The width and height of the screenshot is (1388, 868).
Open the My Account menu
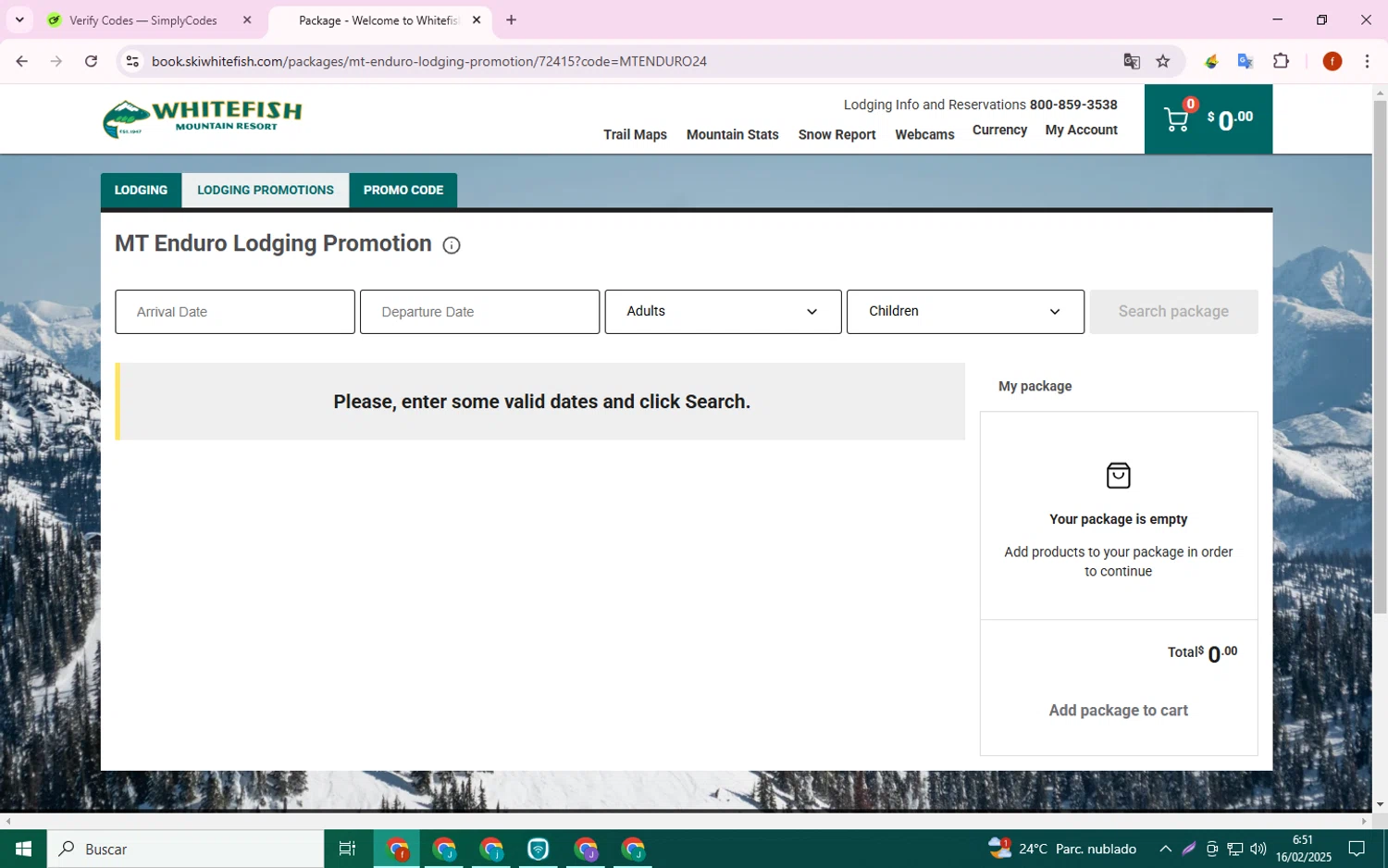click(1081, 130)
